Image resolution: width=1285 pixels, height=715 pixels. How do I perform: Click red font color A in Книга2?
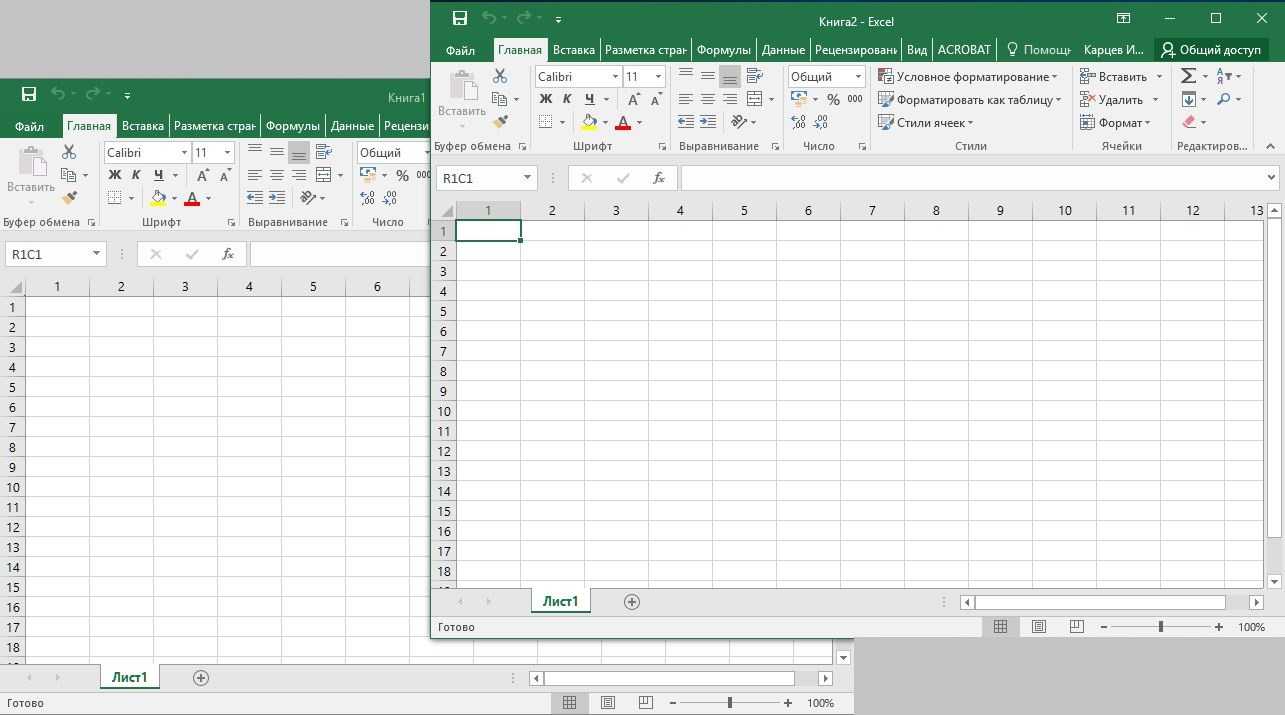[623, 122]
